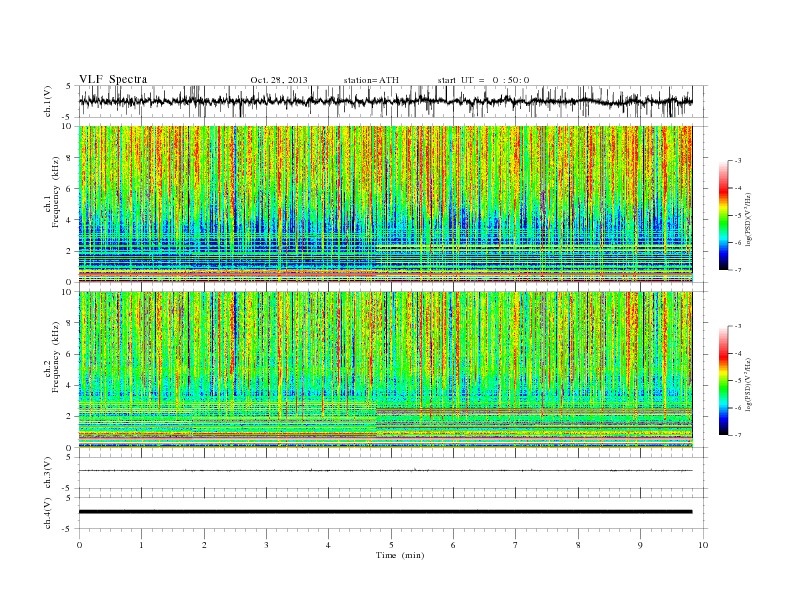The height and width of the screenshot is (612, 792).
Task: Click the '1' minute tick on the time axis
Action: (x=141, y=545)
